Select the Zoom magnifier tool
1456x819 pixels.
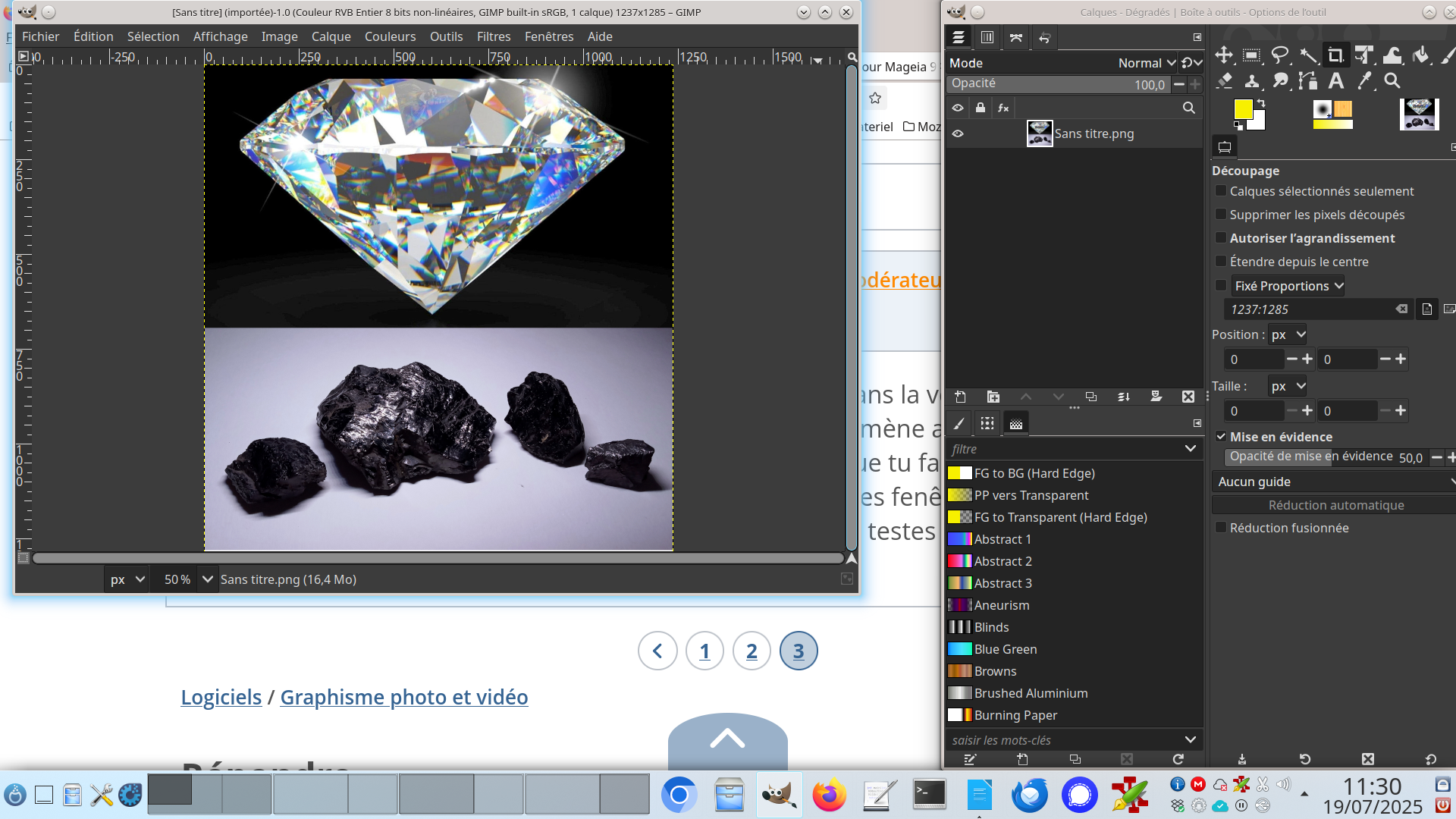[1392, 80]
